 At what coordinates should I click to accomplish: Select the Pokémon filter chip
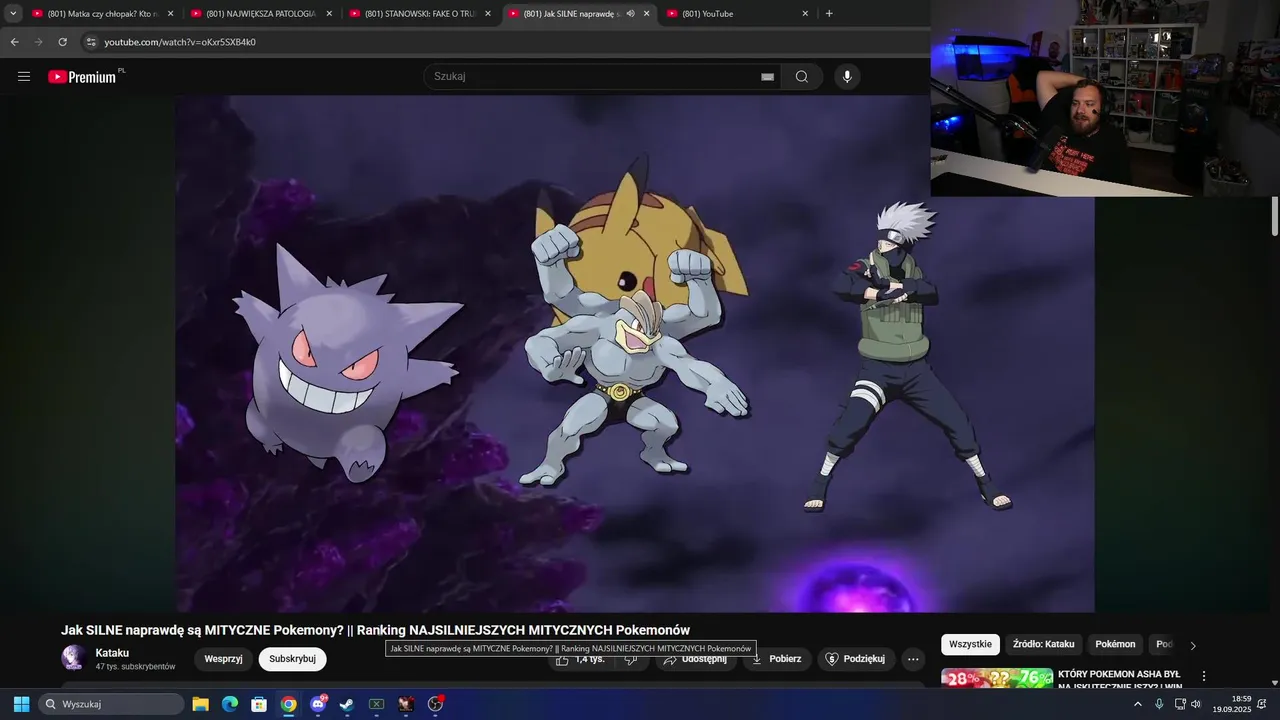tap(1115, 645)
